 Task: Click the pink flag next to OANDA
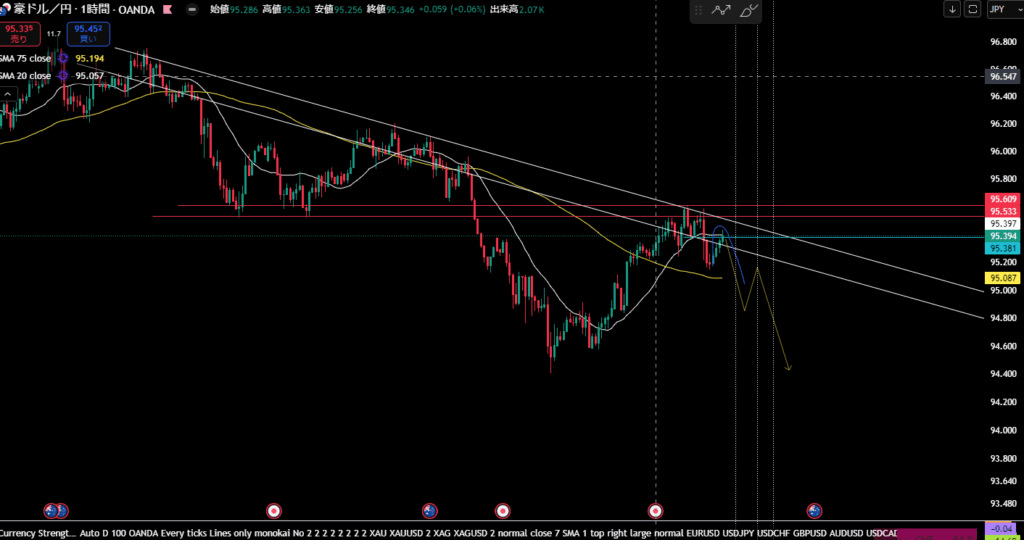tap(166, 10)
